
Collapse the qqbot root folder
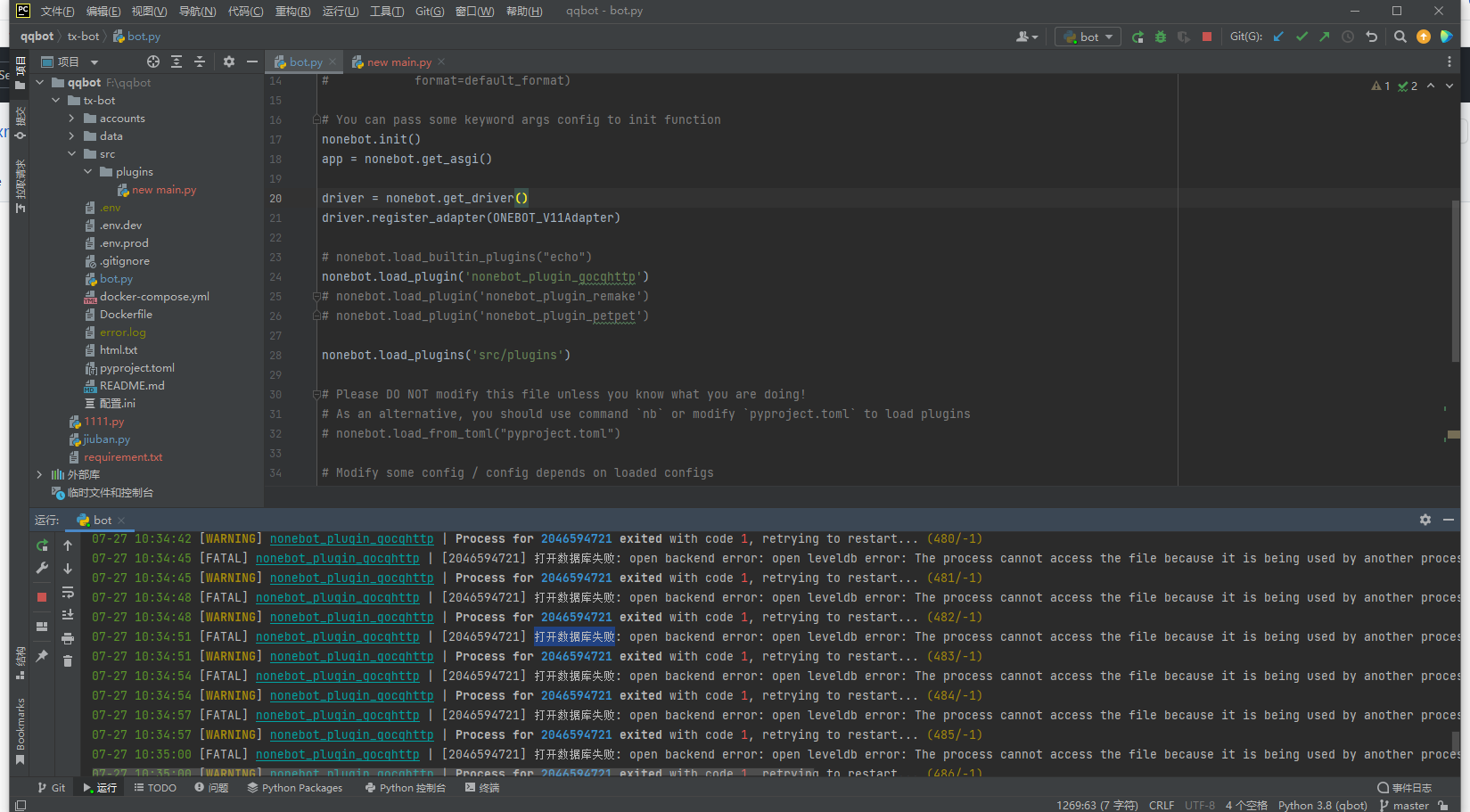coord(39,83)
